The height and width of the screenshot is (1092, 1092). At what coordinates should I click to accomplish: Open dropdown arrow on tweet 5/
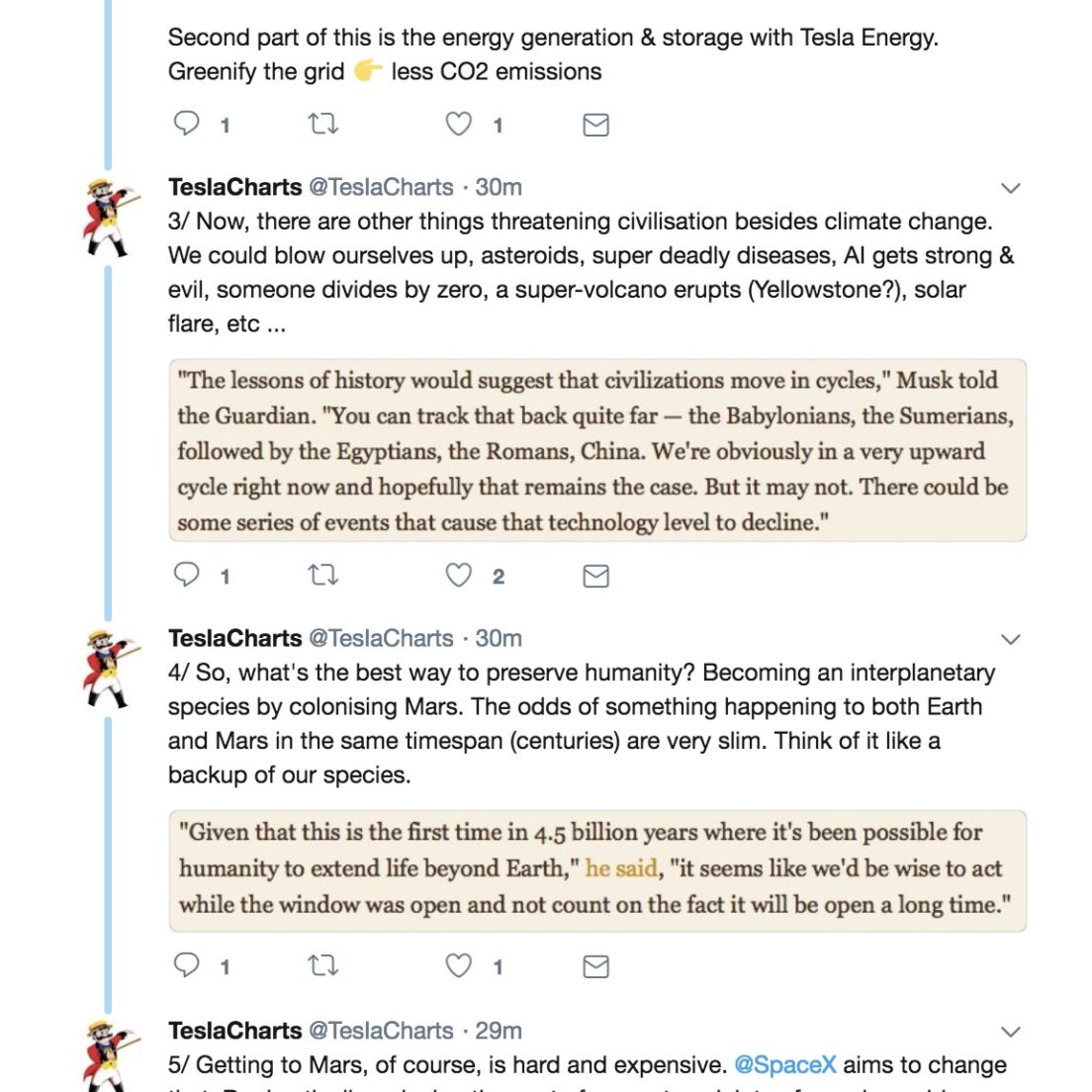click(x=1010, y=1032)
